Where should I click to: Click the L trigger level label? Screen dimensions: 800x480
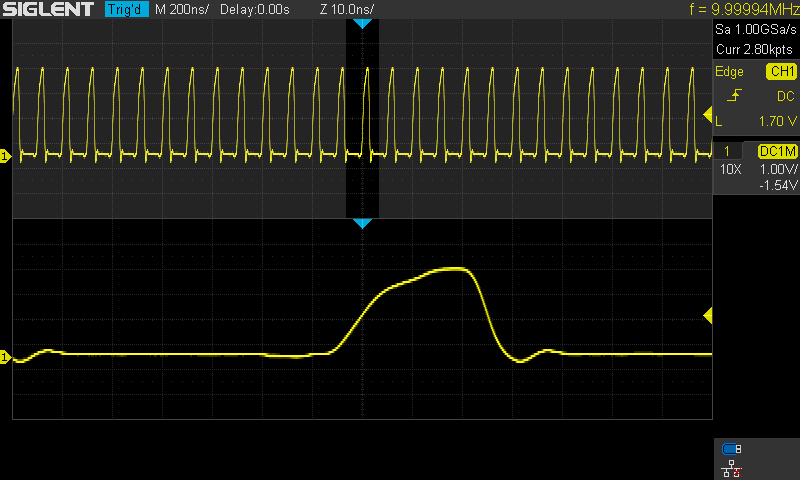point(719,121)
